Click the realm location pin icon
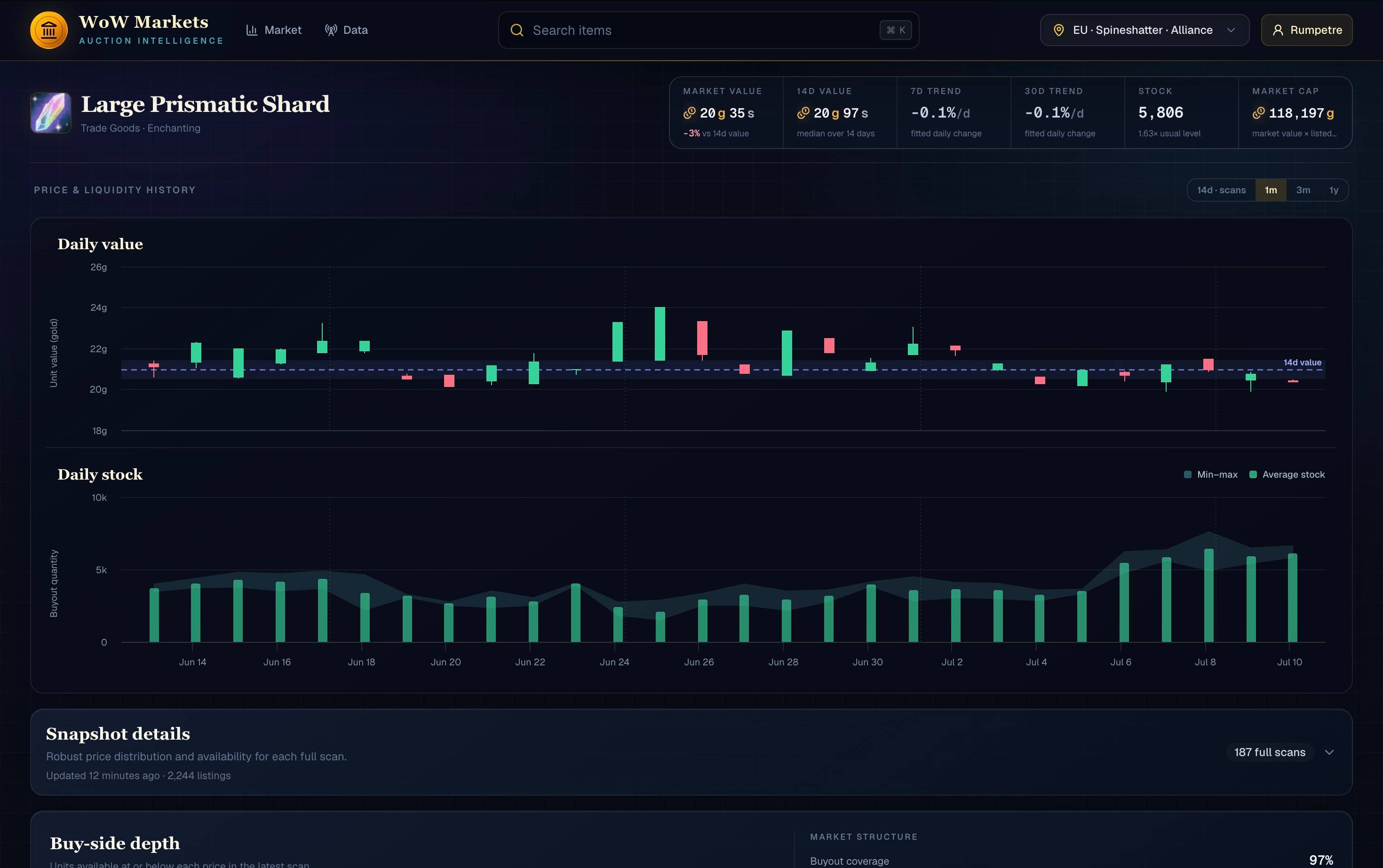 click(1058, 30)
